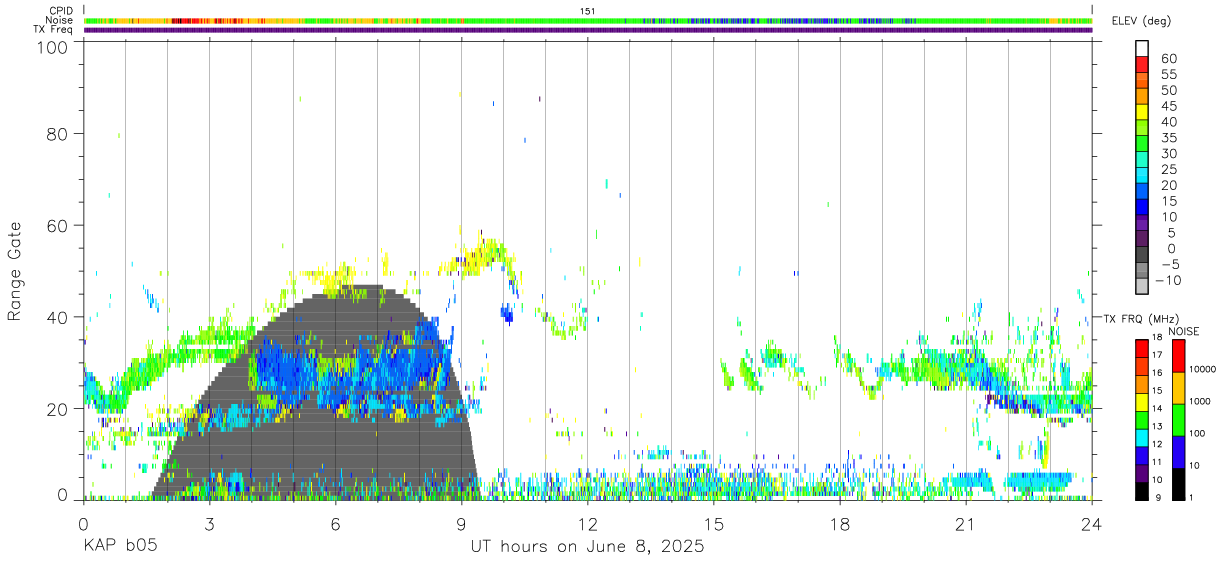This screenshot has width=1228, height=567.
Task: Click the 'TX FRQ (MHz)' legend title
Action: pyautogui.click(x=1139, y=318)
